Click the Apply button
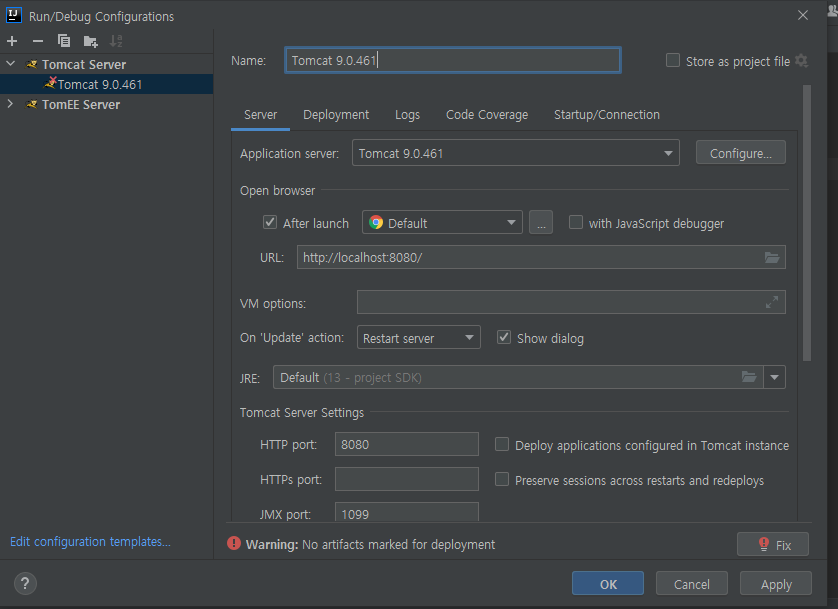The image size is (838, 609). coord(776,583)
